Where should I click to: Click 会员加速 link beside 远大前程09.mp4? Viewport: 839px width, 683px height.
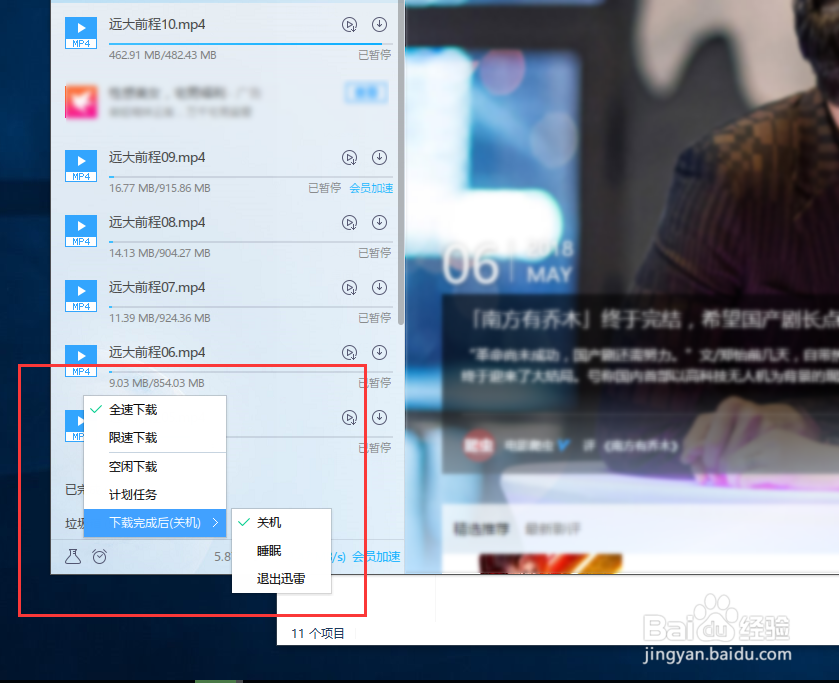tap(371, 188)
